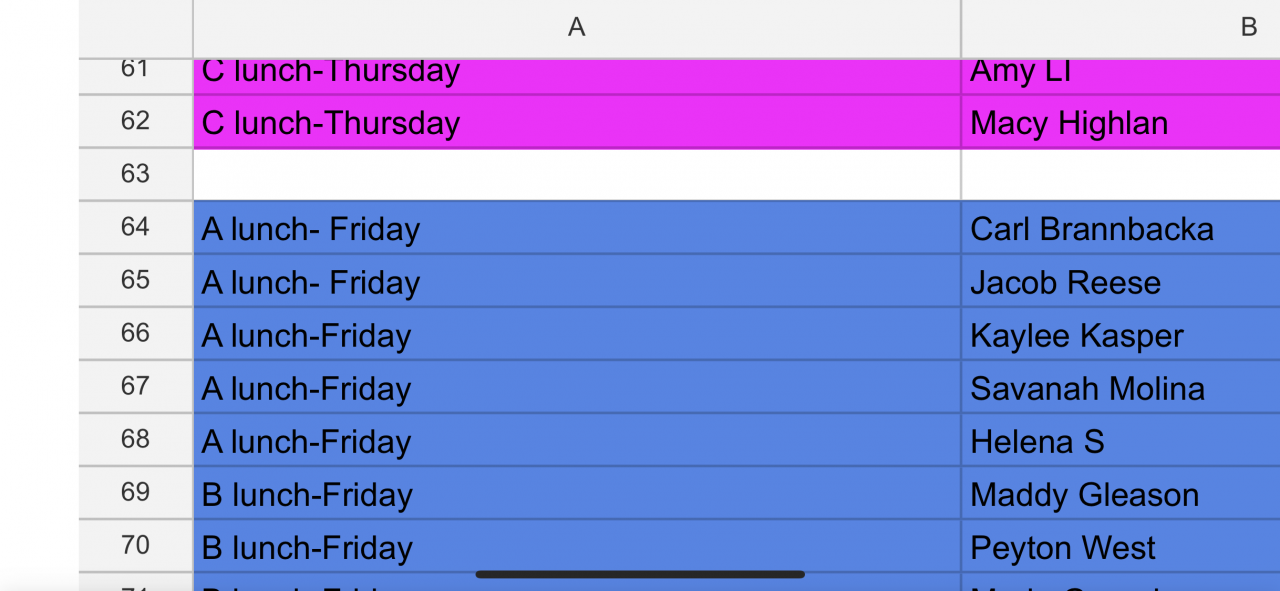Select row 70 header
The height and width of the screenshot is (591, 1280).
click(135, 545)
